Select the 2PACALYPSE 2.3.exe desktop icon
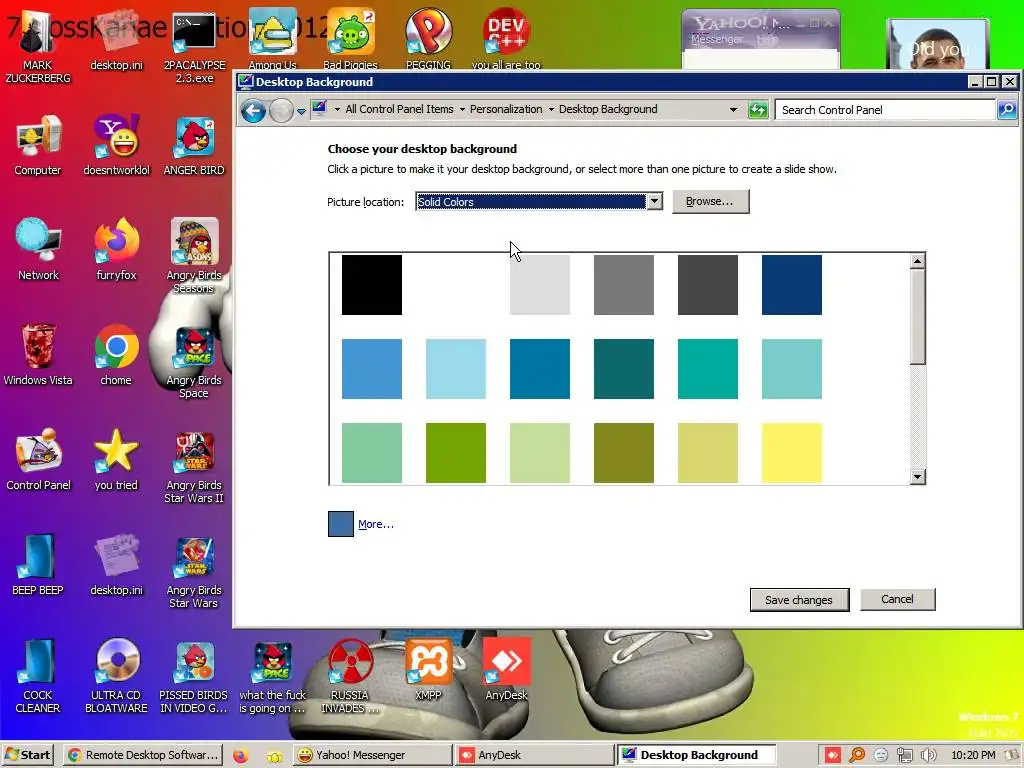Image resolution: width=1024 pixels, height=768 pixels. point(194,46)
